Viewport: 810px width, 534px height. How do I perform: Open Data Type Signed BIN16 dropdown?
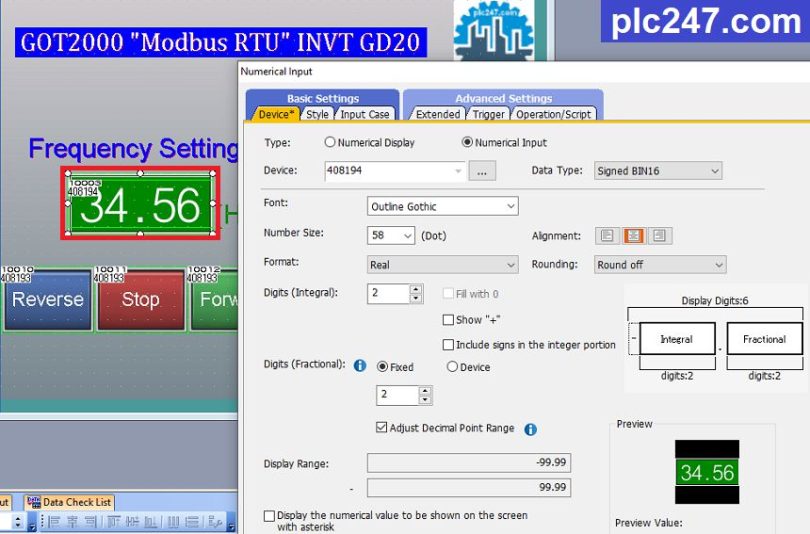click(x=714, y=171)
